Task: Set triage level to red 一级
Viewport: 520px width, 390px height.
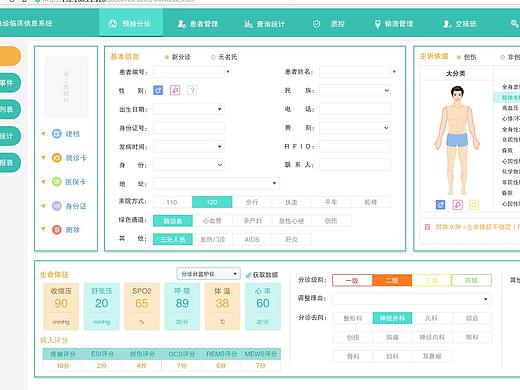Action: [x=352, y=280]
